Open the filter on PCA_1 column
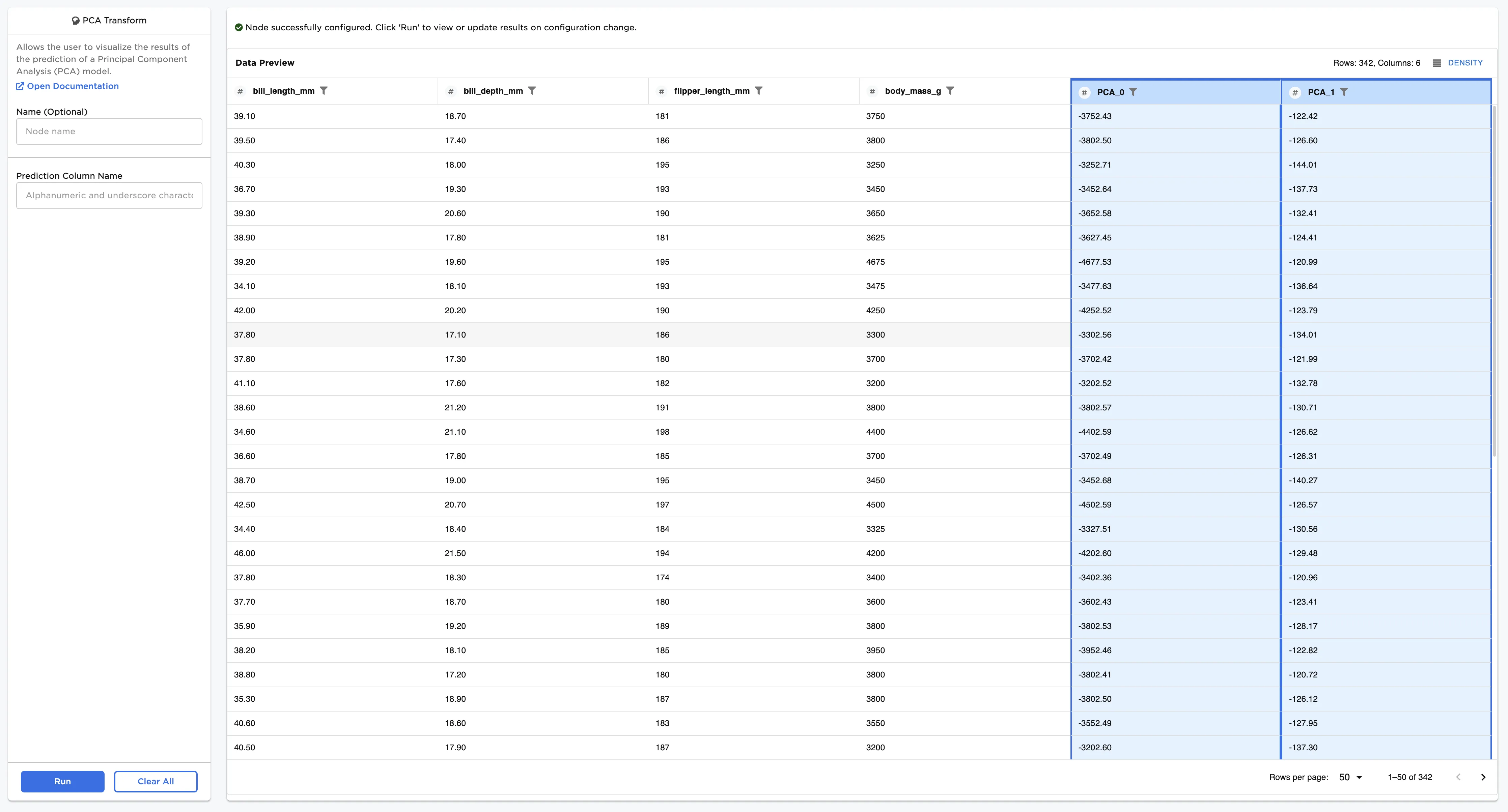This screenshot has width=1508, height=812. [1345, 92]
